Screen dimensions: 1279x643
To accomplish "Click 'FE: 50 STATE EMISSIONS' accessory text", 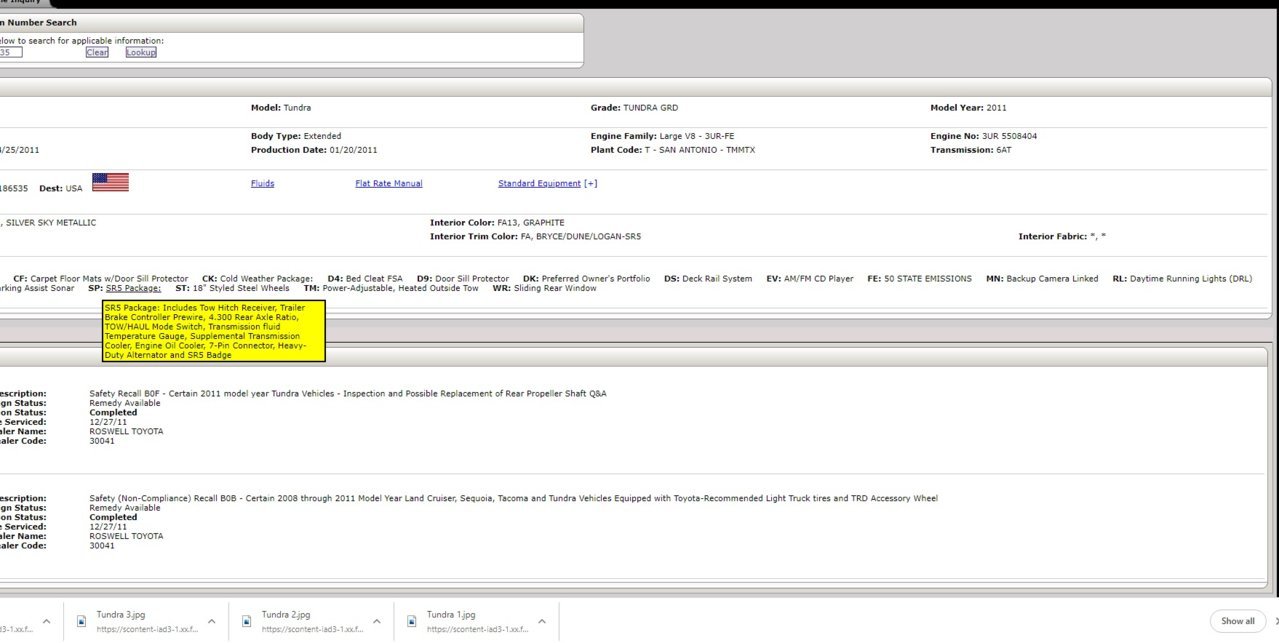I will [919, 279].
